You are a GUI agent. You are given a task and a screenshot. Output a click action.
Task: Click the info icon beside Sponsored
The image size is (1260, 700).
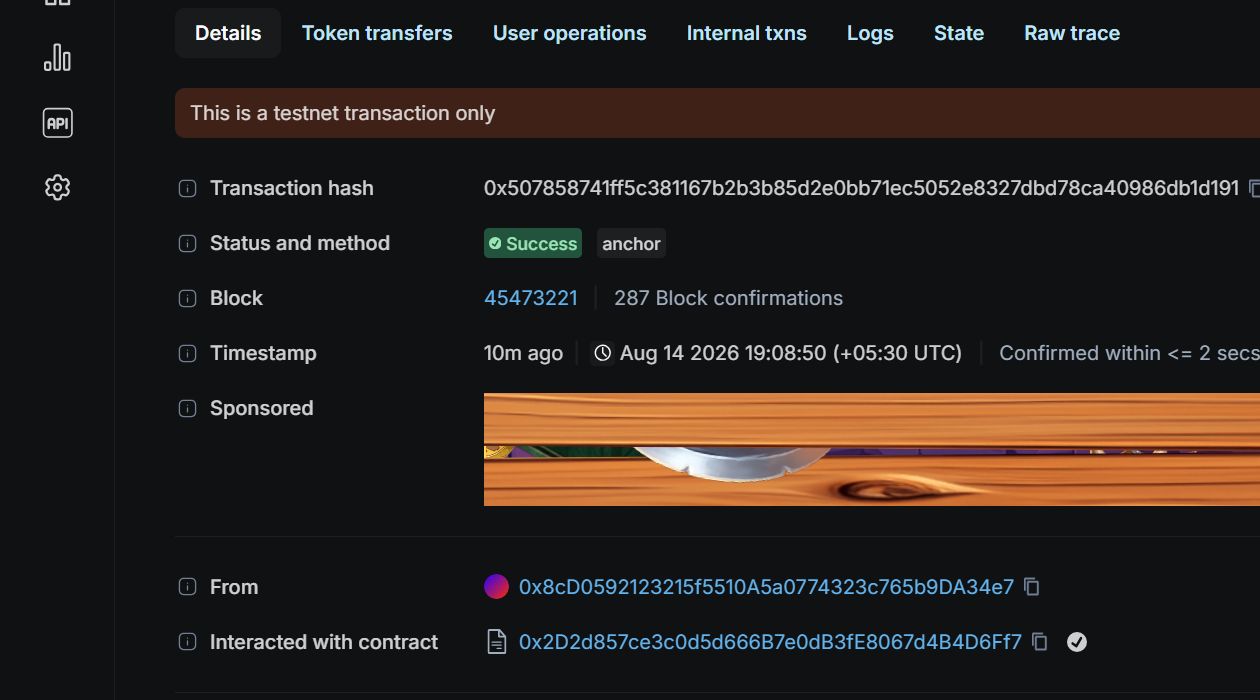pos(187,408)
